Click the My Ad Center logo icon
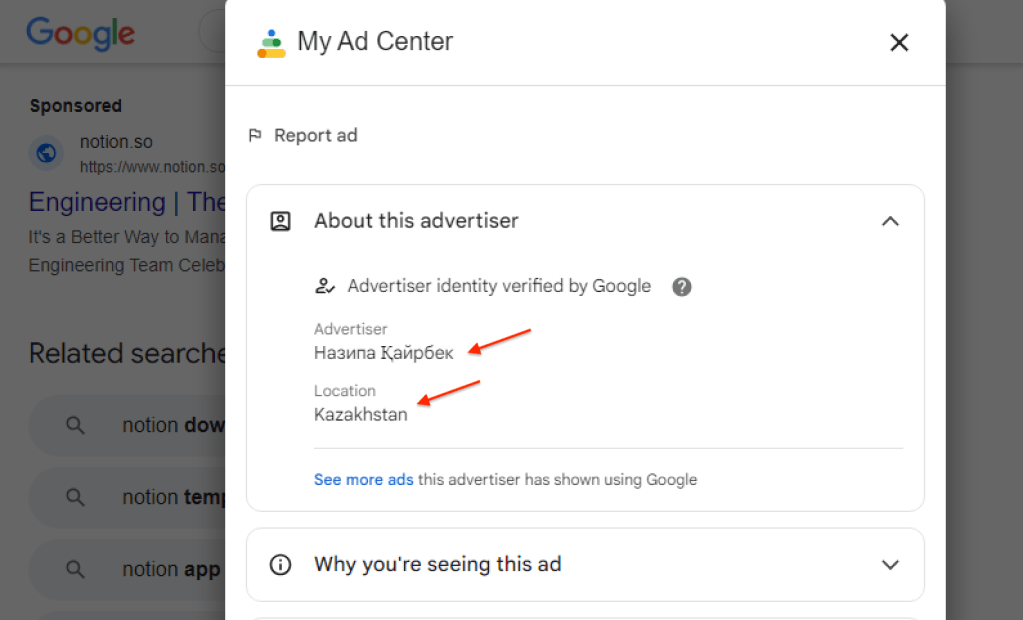This screenshot has height=620, width=1023. 271,43
